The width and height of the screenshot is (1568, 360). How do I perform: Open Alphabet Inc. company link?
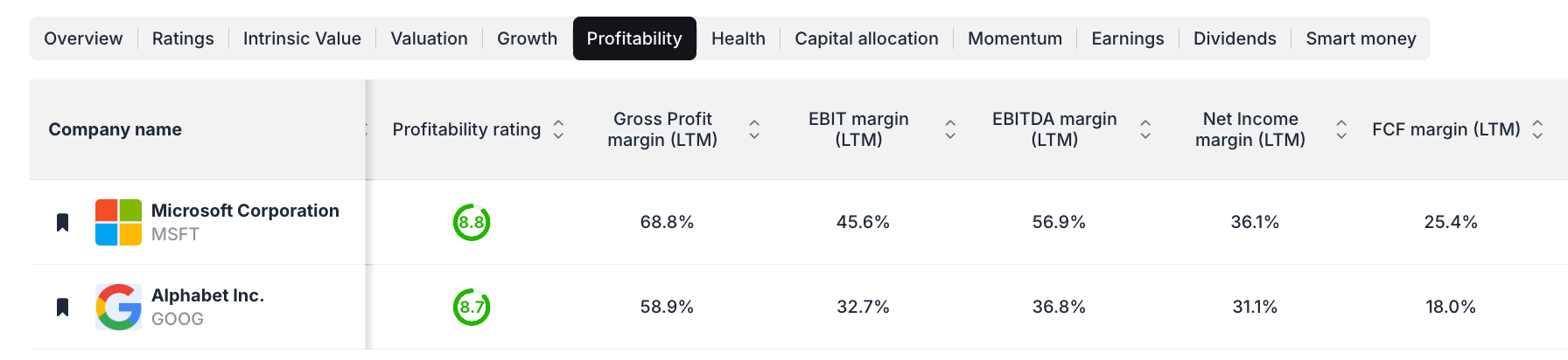point(207,295)
